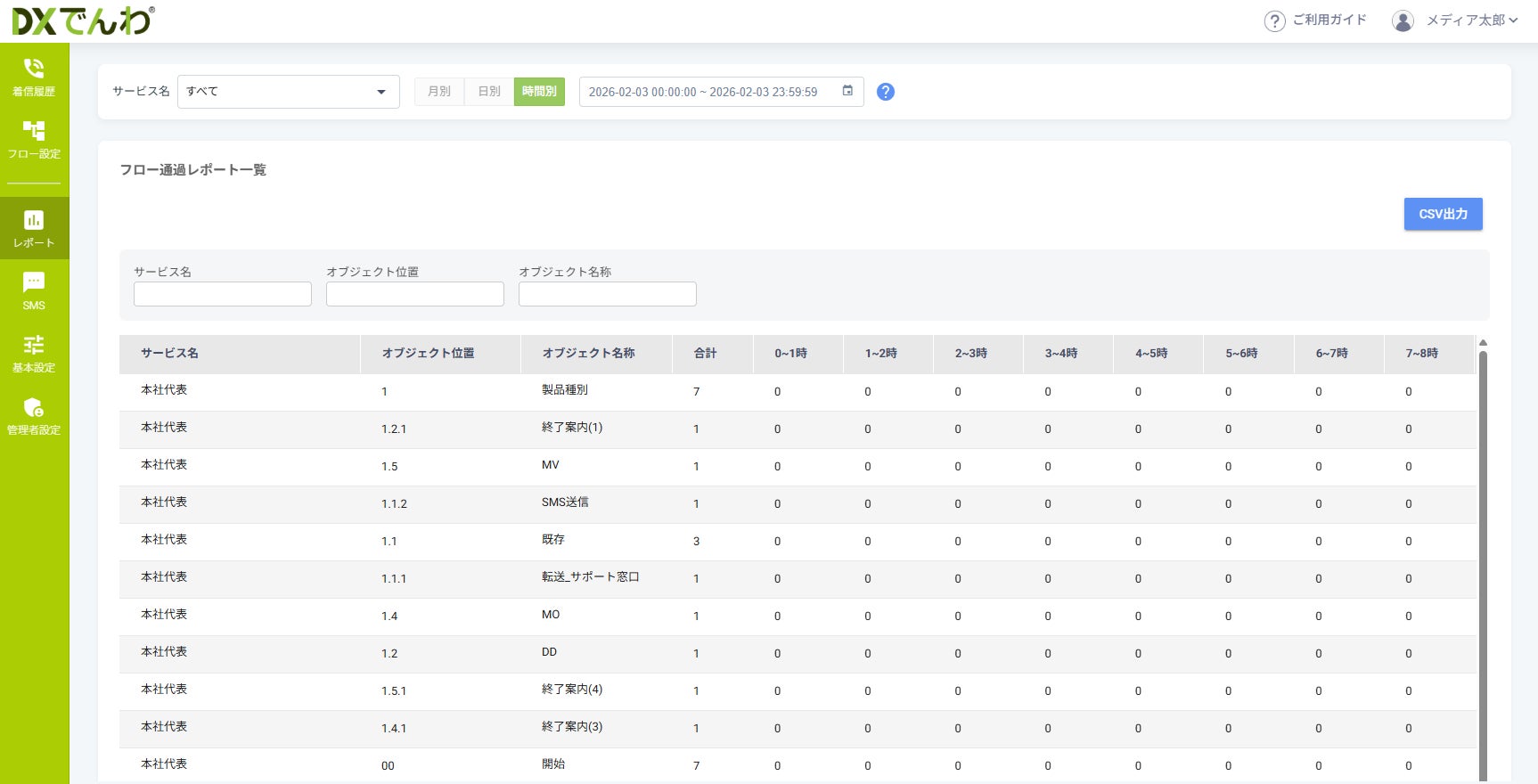Select the レポート sidebar icon
Image resolution: width=1538 pixels, height=784 pixels.
coord(34,228)
